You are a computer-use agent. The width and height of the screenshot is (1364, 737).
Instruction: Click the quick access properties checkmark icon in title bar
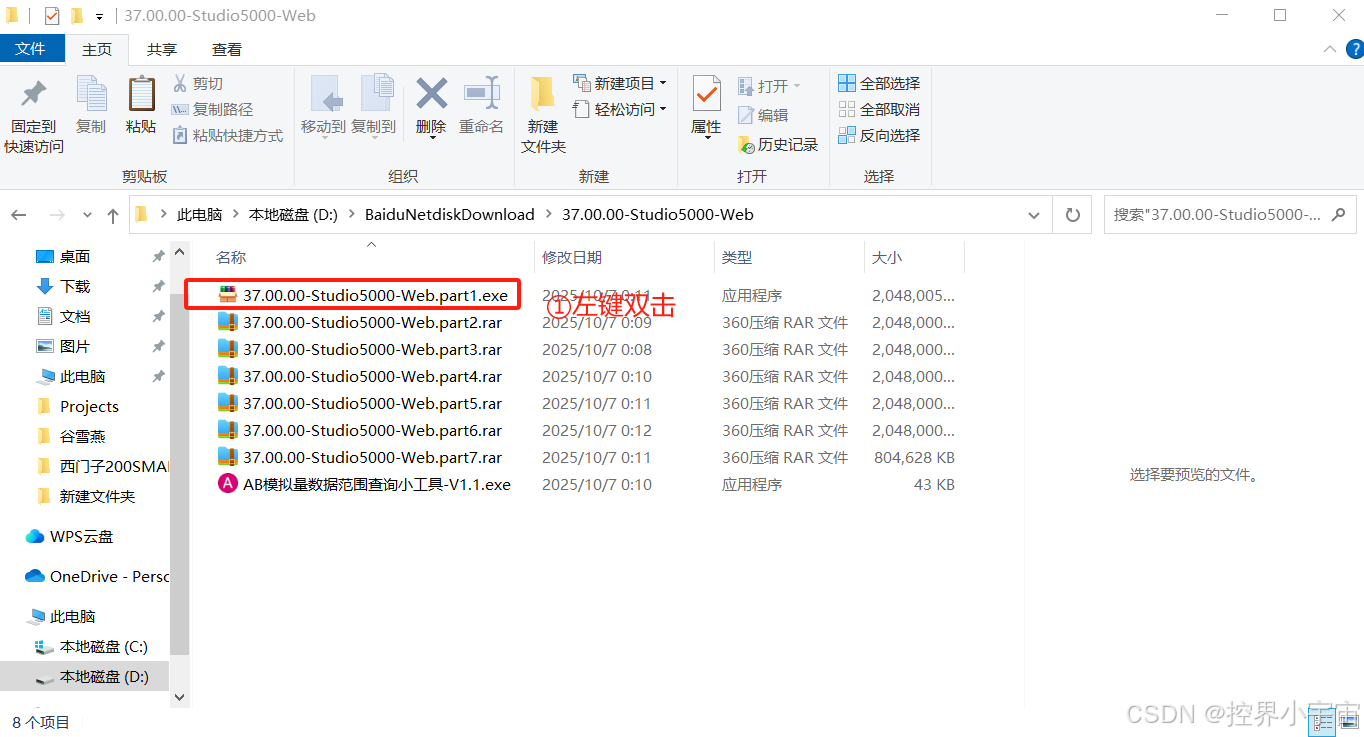(52, 16)
